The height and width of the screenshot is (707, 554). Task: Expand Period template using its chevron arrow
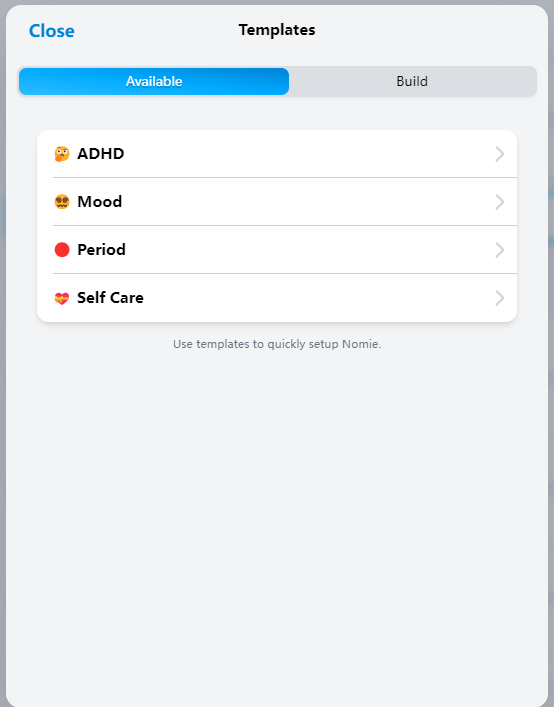coord(499,250)
